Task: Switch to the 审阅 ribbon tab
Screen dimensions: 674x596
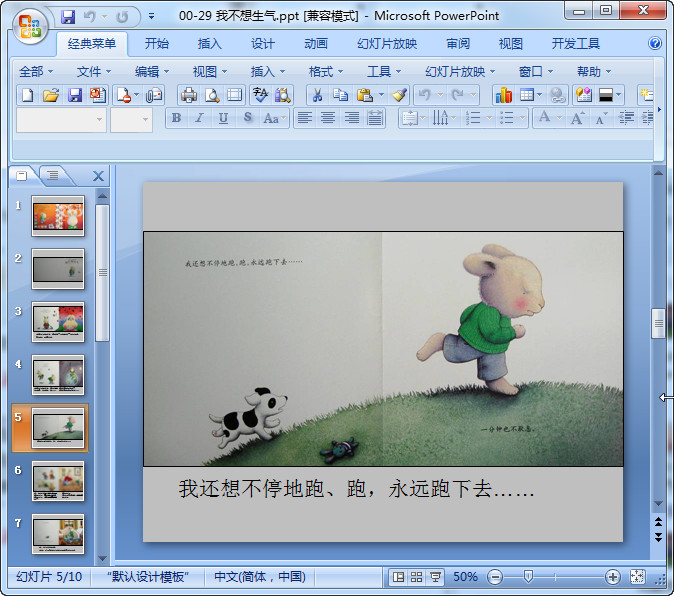Action: pyautogui.click(x=457, y=43)
